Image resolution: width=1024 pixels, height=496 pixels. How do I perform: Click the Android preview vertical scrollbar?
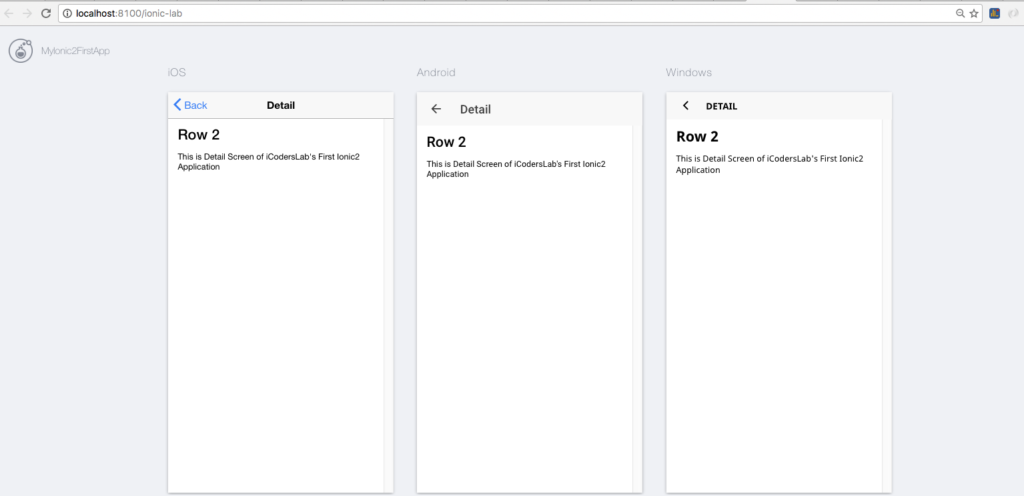click(x=637, y=309)
